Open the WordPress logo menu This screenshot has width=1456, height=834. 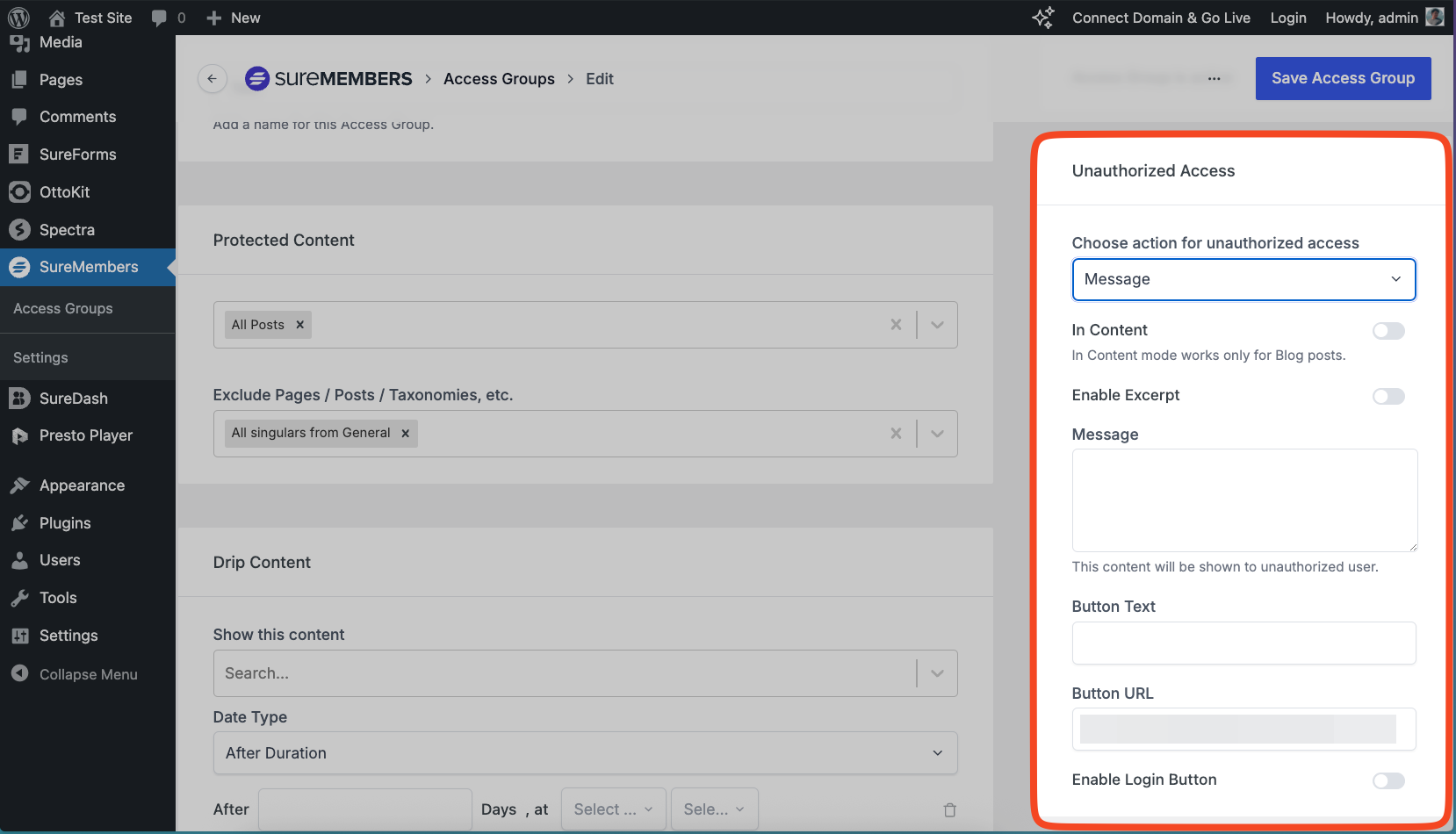pos(18,18)
